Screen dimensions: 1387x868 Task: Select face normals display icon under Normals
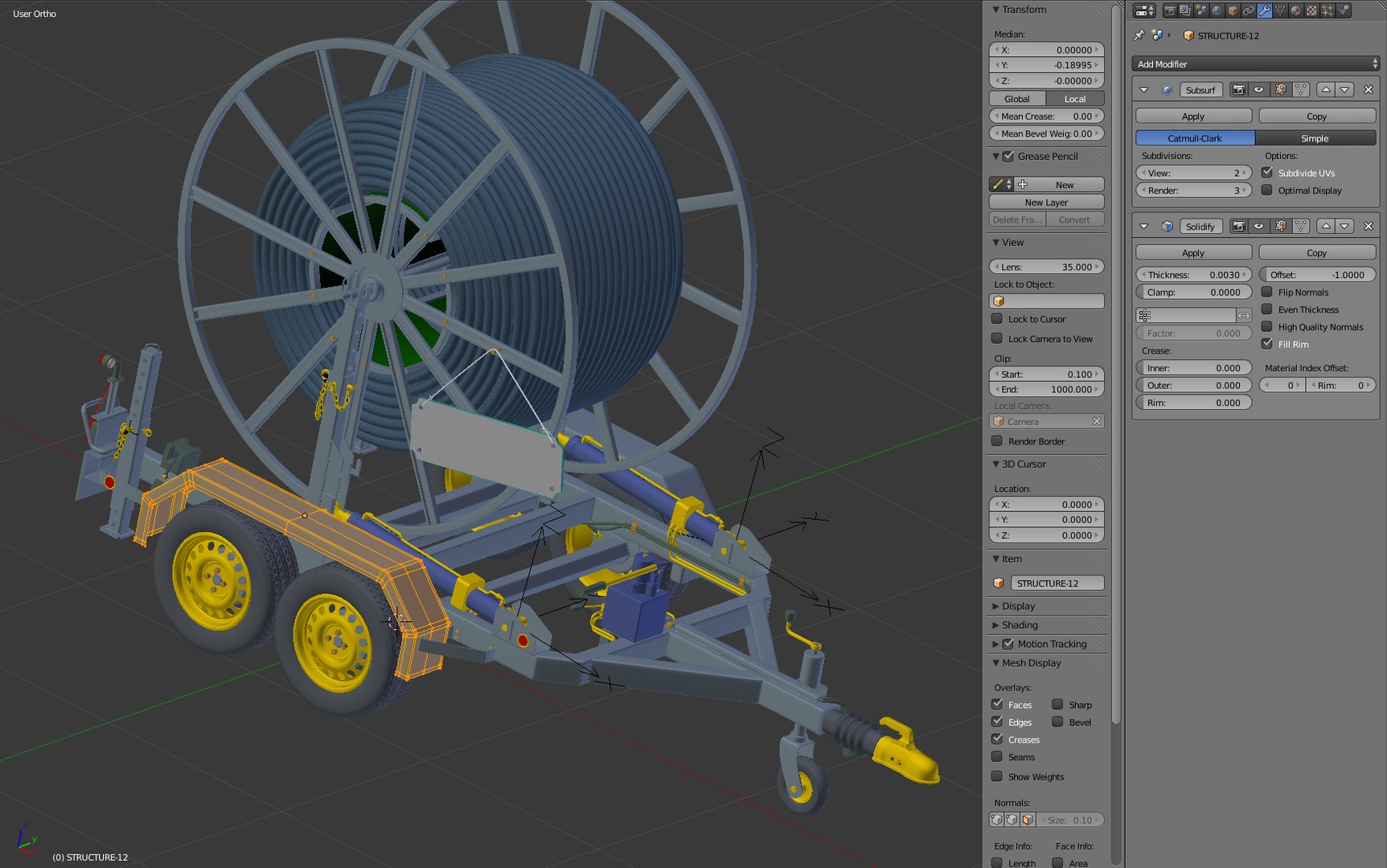click(1027, 820)
